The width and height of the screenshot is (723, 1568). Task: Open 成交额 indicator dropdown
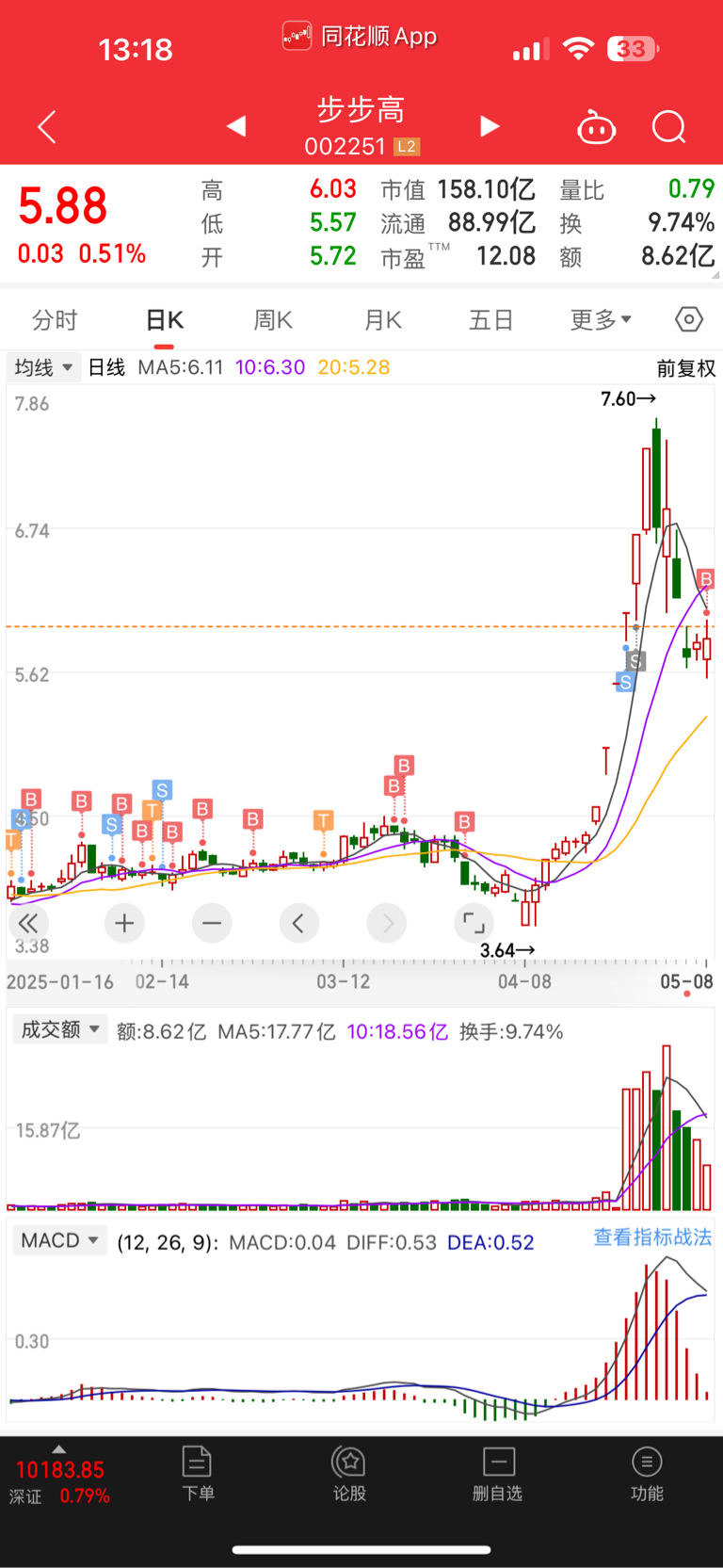(x=59, y=1029)
